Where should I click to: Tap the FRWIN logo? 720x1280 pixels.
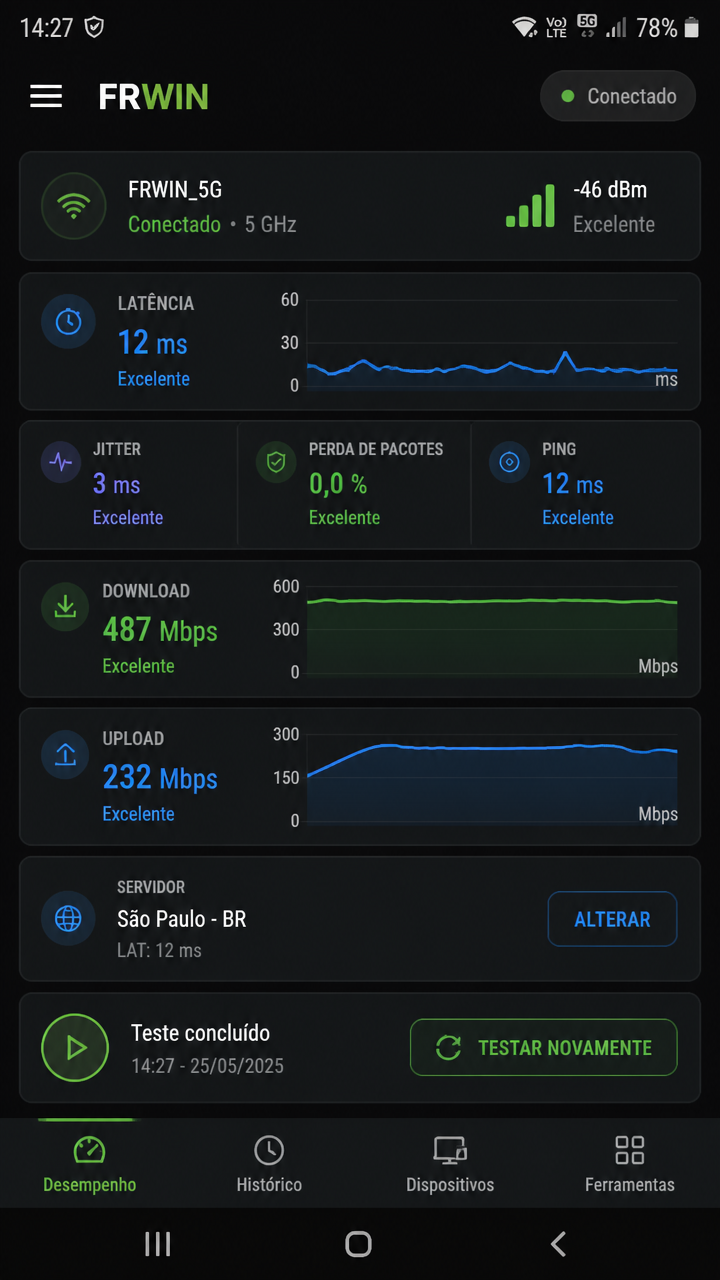(x=153, y=96)
